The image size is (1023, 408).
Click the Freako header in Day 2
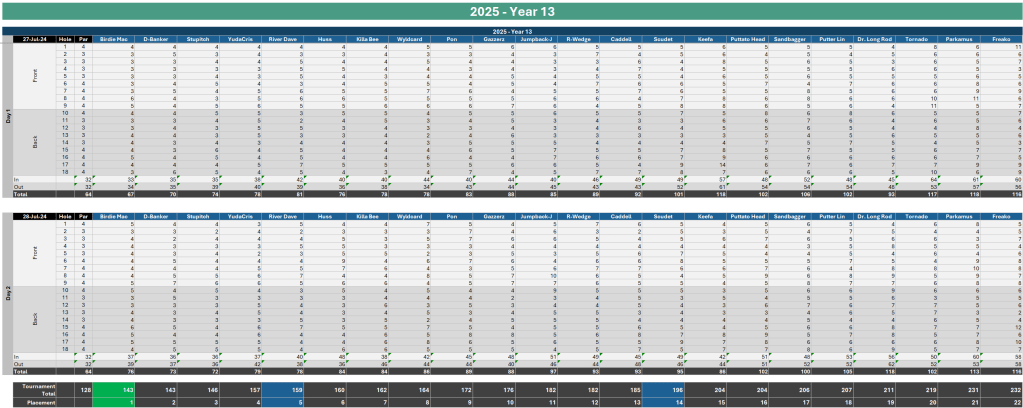[1003, 215]
